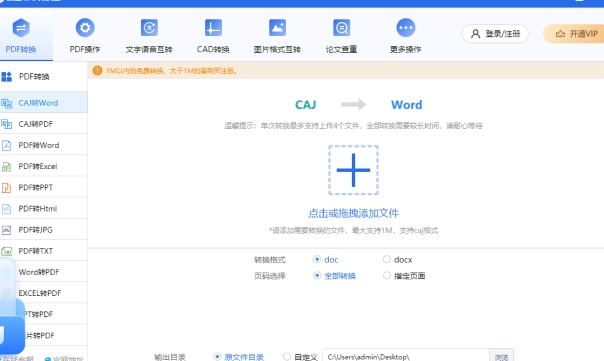
Task: Click the 1M以内的免费转换 notice text
Action: pyautogui.click(x=171, y=71)
